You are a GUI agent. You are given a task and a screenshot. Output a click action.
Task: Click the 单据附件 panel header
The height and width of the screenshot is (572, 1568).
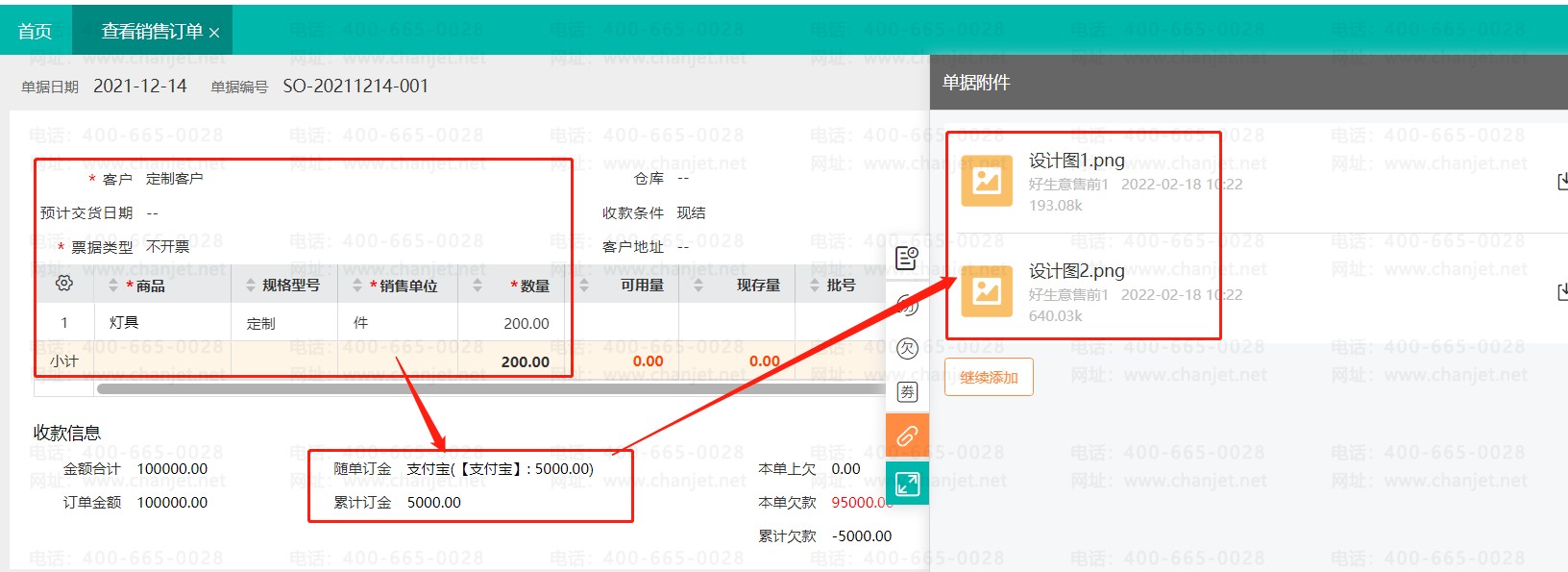[1249, 83]
